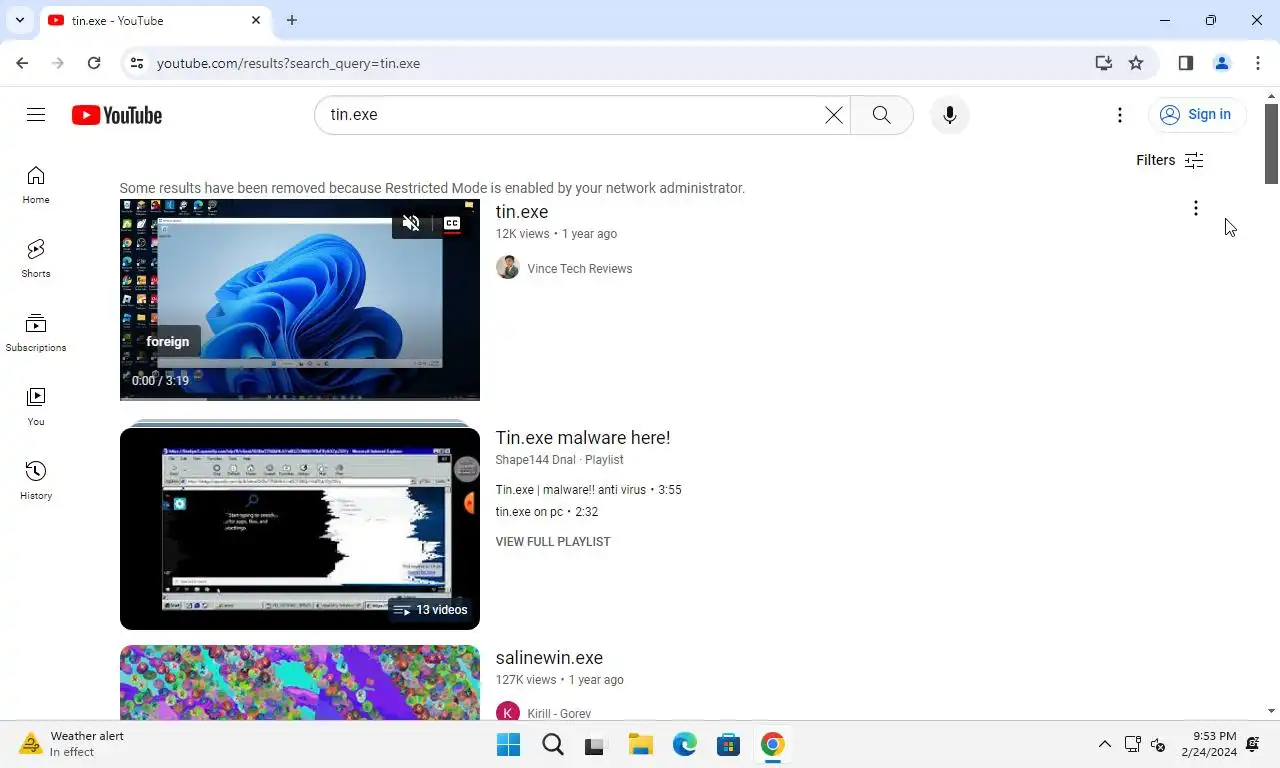The image size is (1280, 768).
Task: Select the 'tin.exe - YouTube' tab
Action: [x=155, y=21]
